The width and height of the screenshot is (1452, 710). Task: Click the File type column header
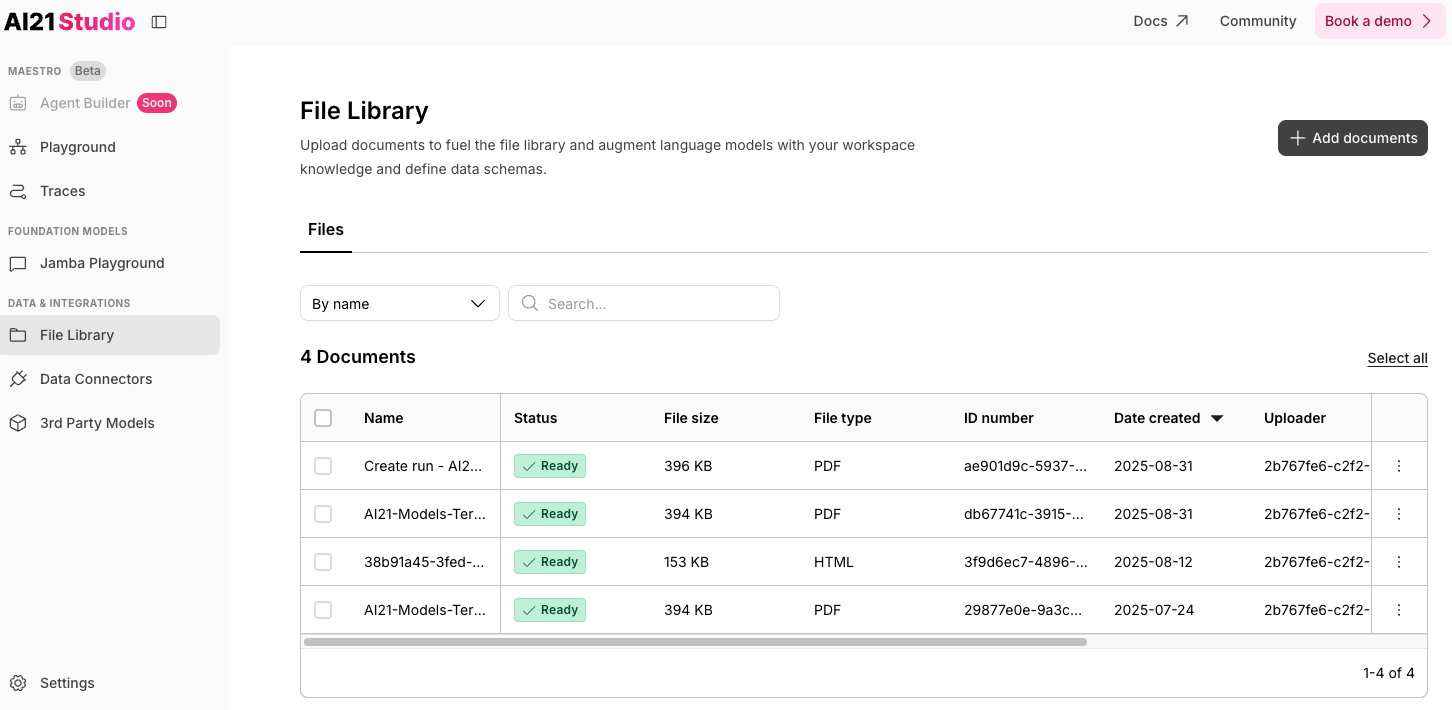(843, 418)
